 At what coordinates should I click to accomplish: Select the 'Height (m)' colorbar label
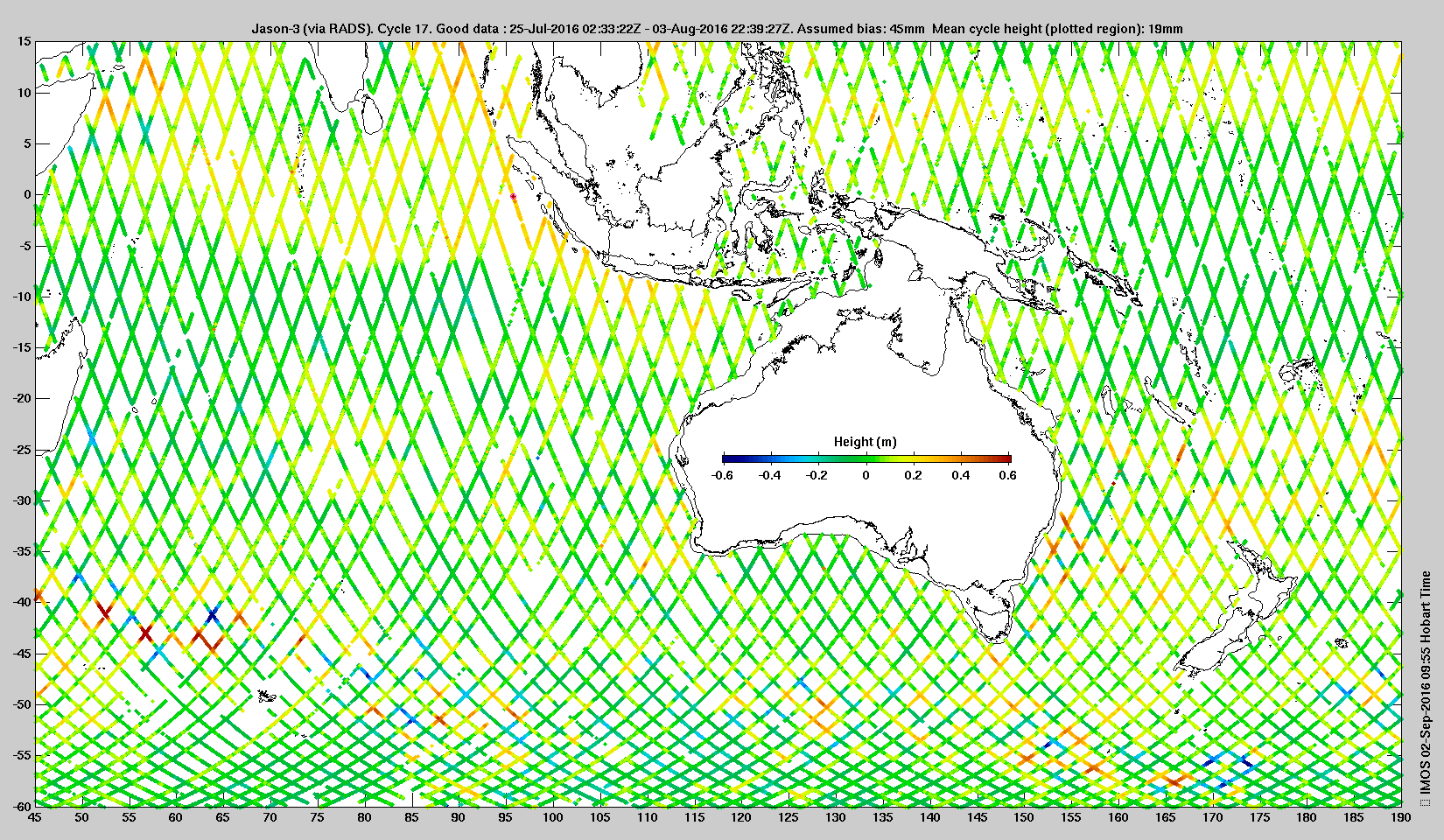[865, 442]
